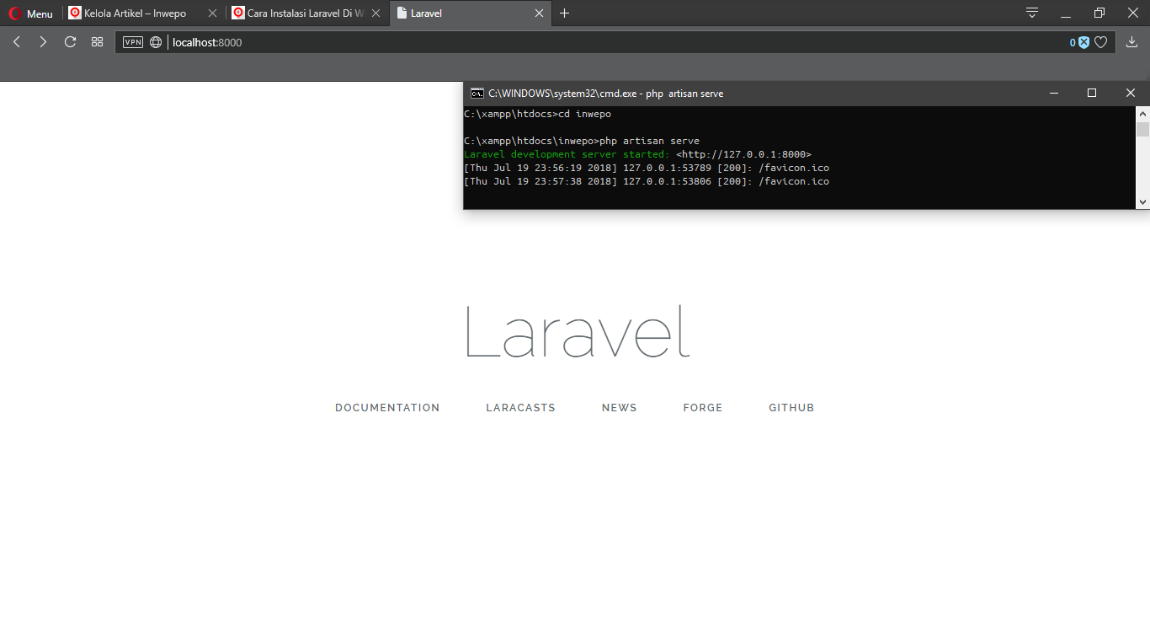Toggle the VPN badge
The width and height of the screenshot is (1150, 622).
pos(133,42)
